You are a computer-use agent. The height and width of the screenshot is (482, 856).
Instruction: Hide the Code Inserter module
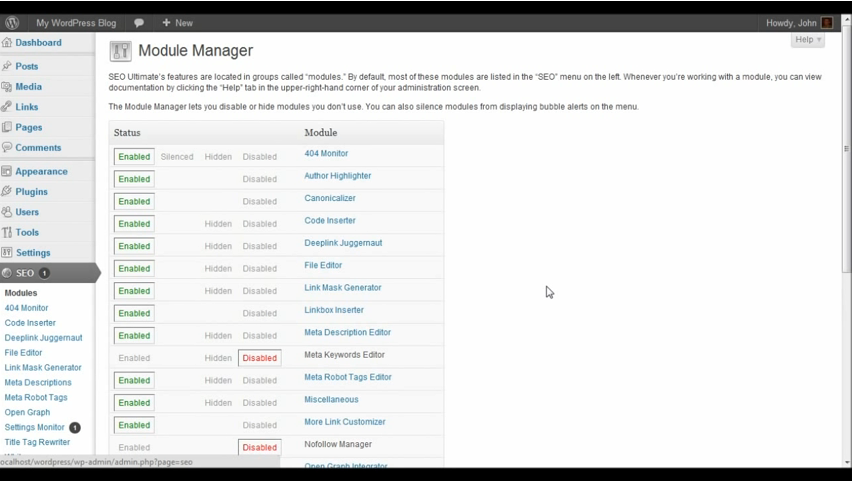click(x=218, y=224)
